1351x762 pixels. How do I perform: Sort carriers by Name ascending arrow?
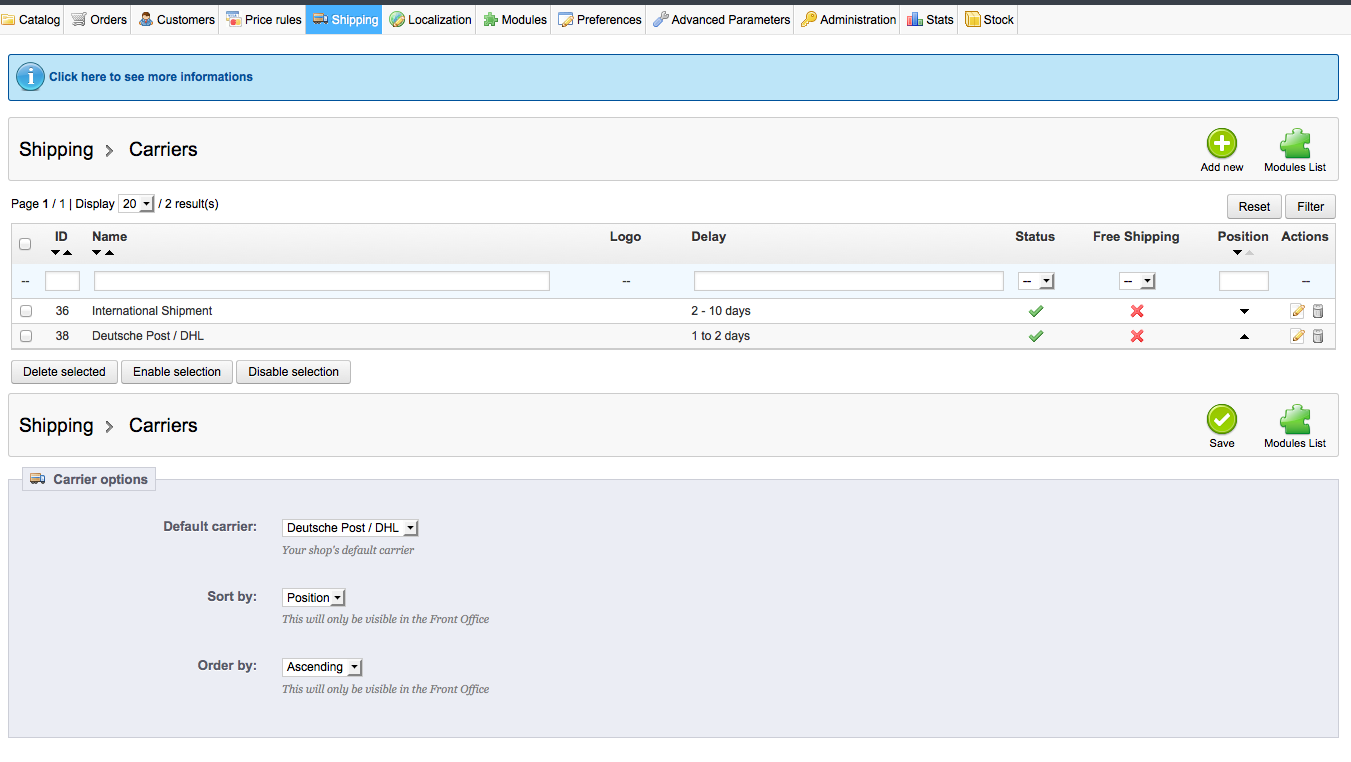click(108, 253)
